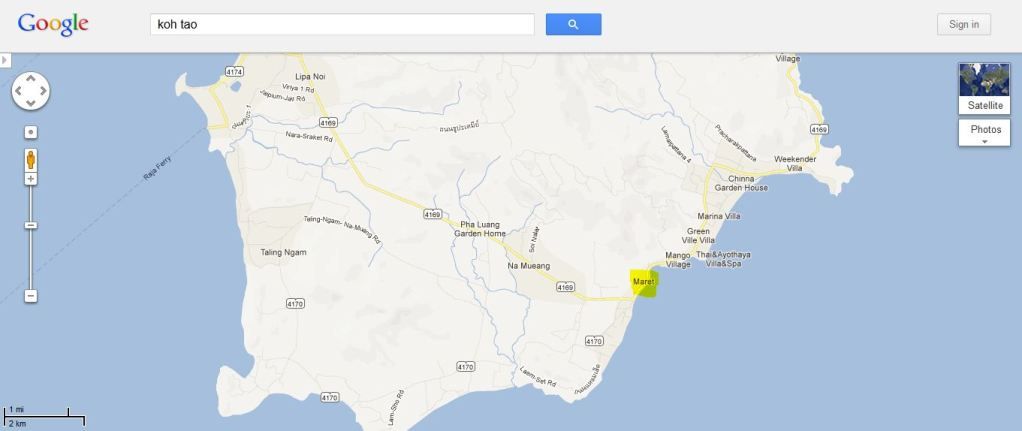Click route shield 4169 near Pha Luang

(432, 214)
